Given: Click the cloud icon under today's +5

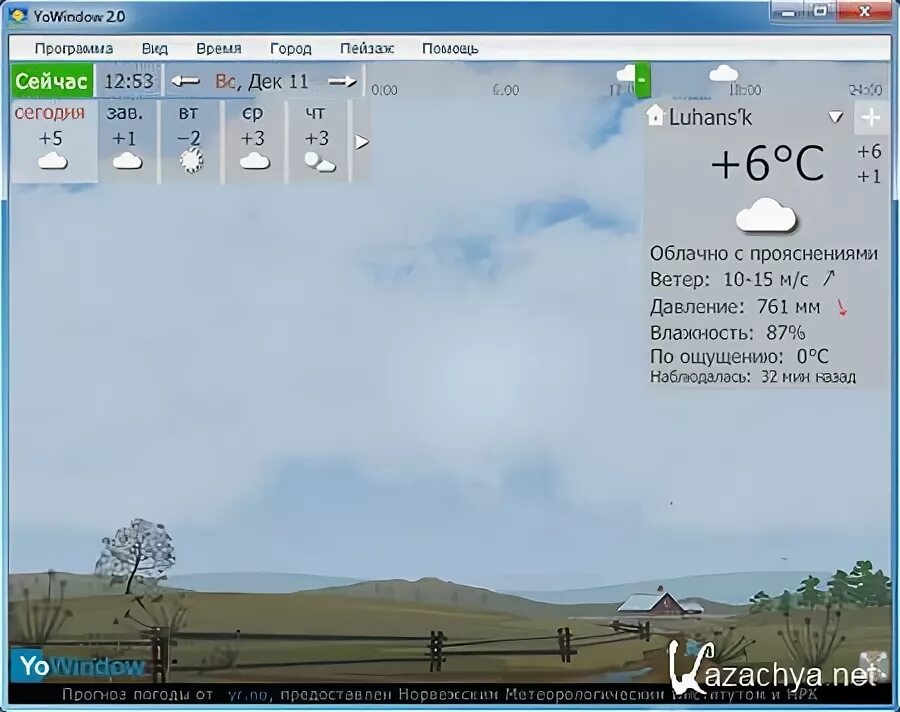Looking at the screenshot, I should [53, 161].
